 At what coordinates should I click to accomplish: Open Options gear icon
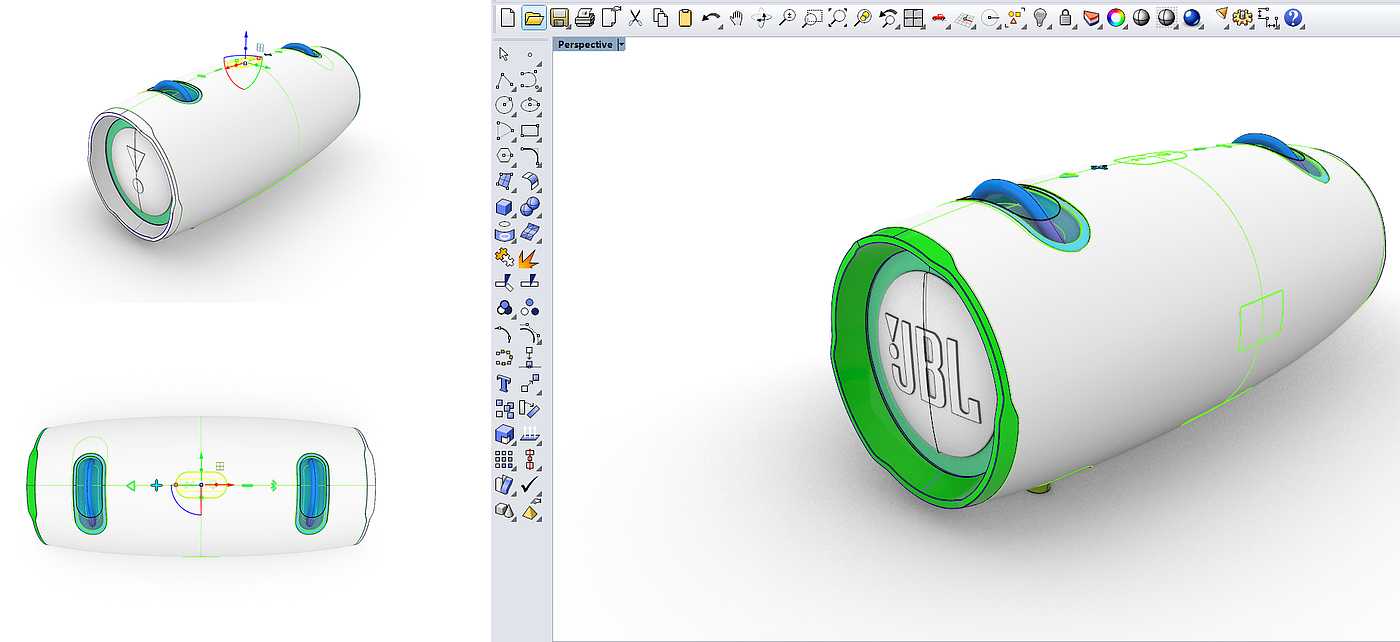[1244, 17]
